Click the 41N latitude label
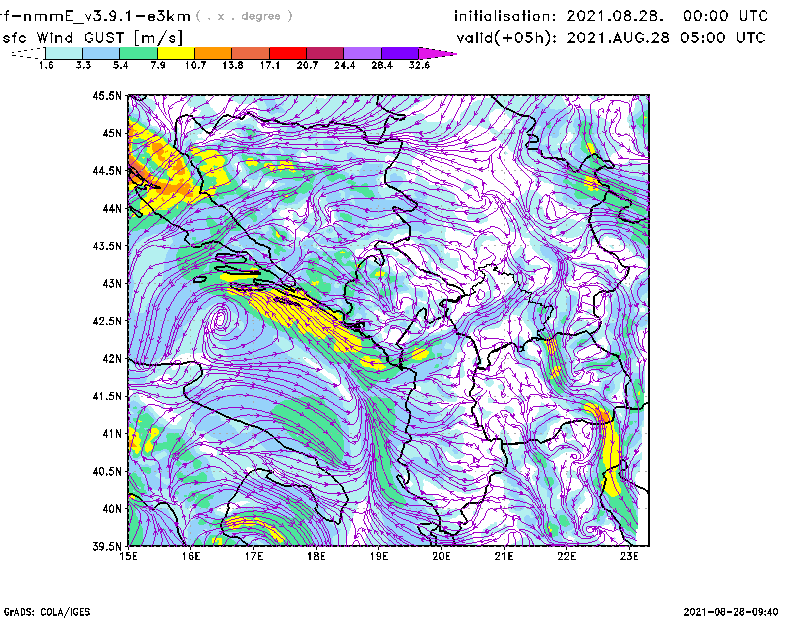The width and height of the screenshot is (800, 618). [x=112, y=434]
